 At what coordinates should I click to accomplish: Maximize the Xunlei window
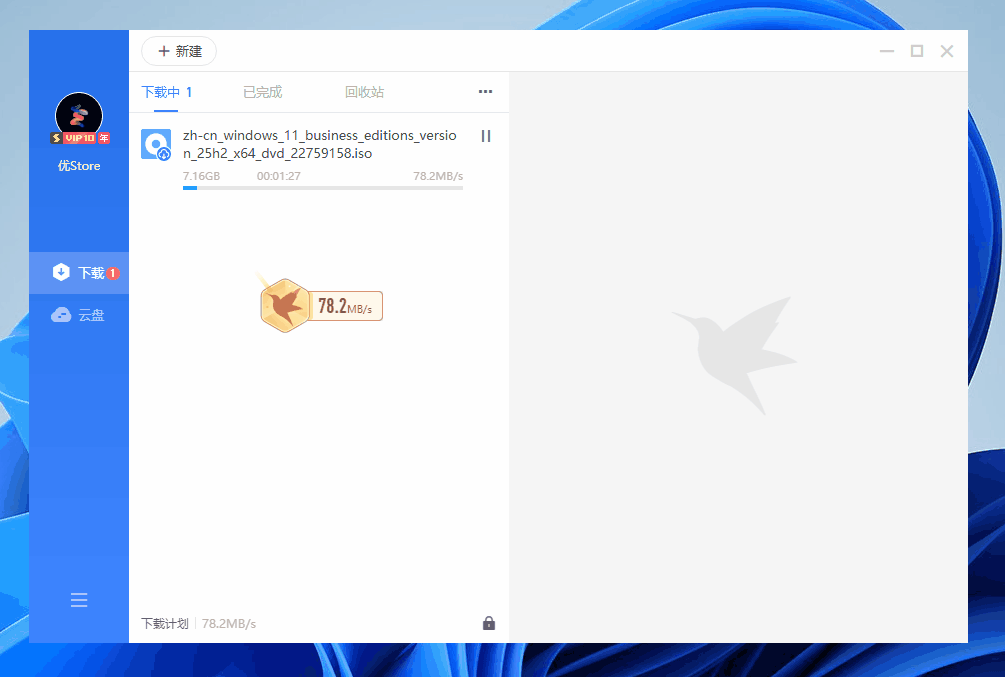917,51
